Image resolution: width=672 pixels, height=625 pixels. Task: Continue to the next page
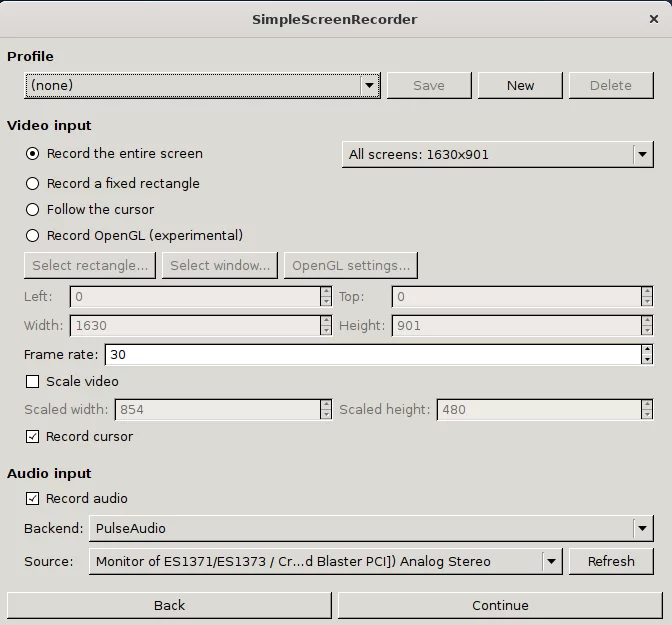pos(500,605)
